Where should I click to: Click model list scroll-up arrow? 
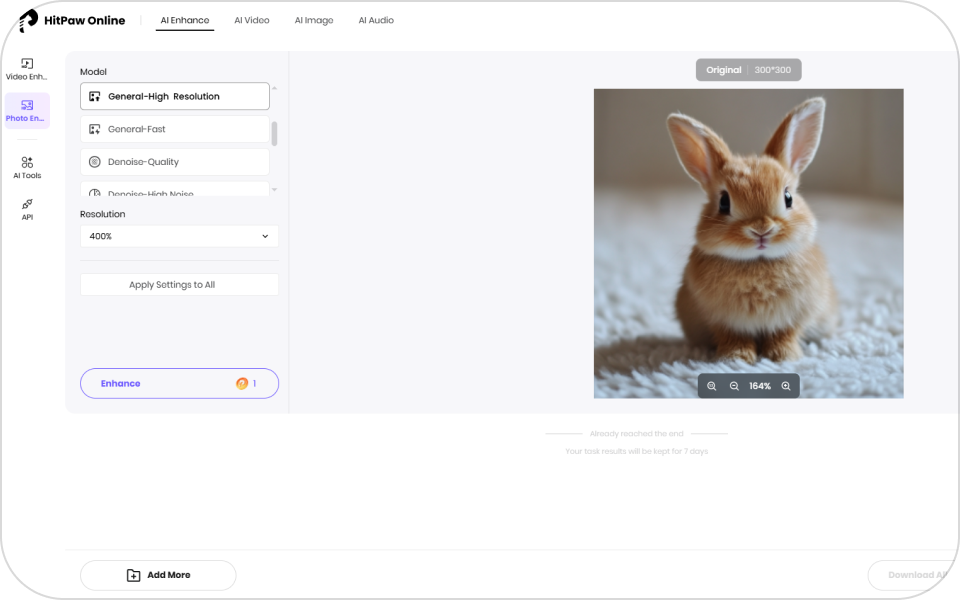274,88
